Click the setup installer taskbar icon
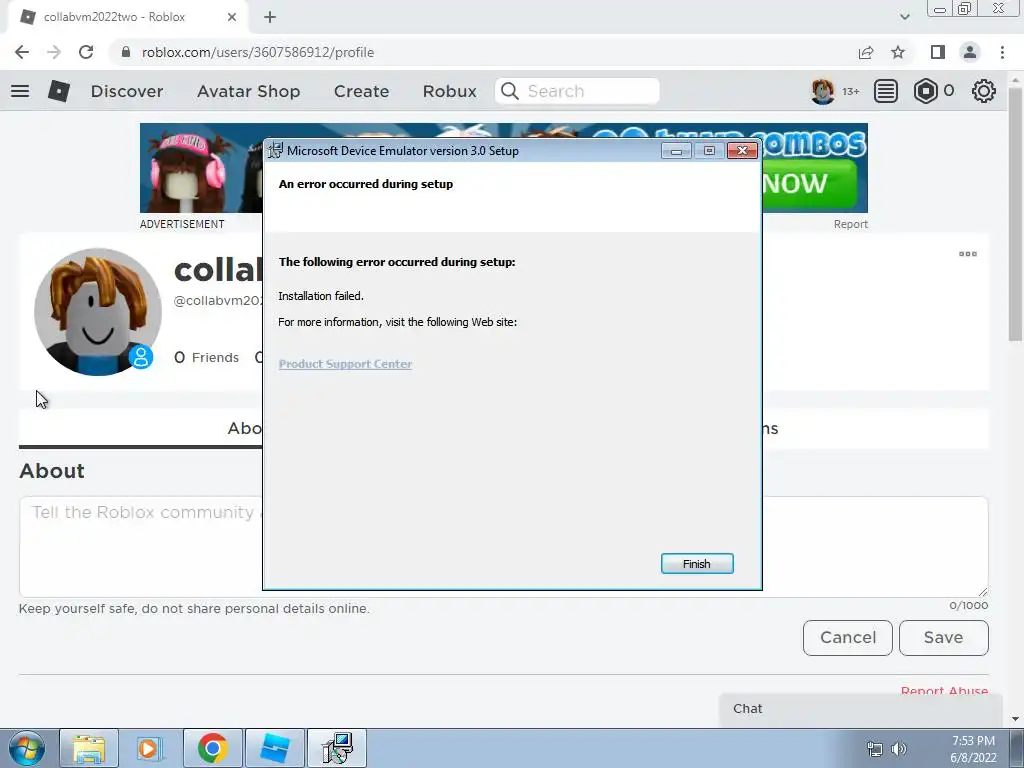 click(x=337, y=748)
